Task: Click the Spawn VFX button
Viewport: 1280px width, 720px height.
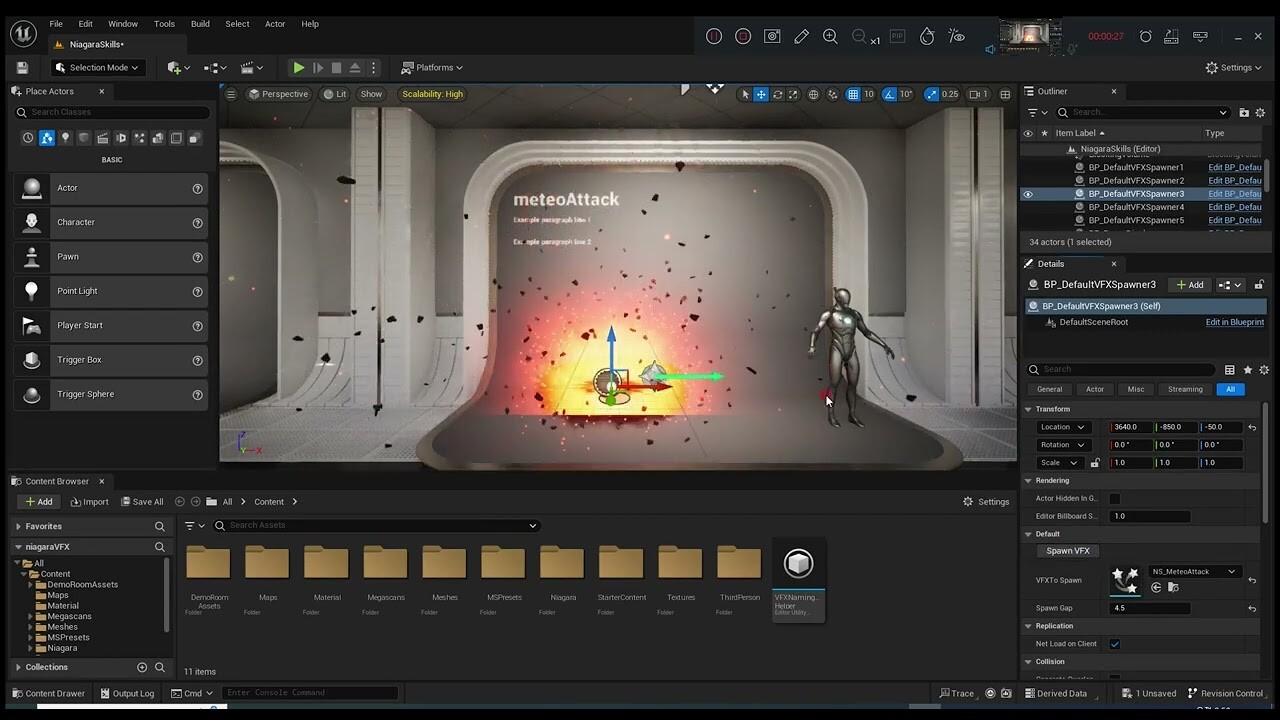Action: point(1068,551)
